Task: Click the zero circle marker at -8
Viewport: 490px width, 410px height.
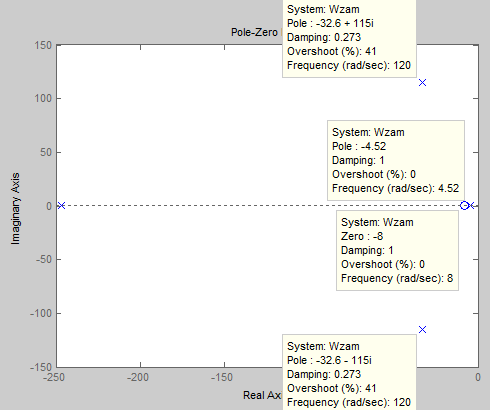Action: (x=464, y=206)
